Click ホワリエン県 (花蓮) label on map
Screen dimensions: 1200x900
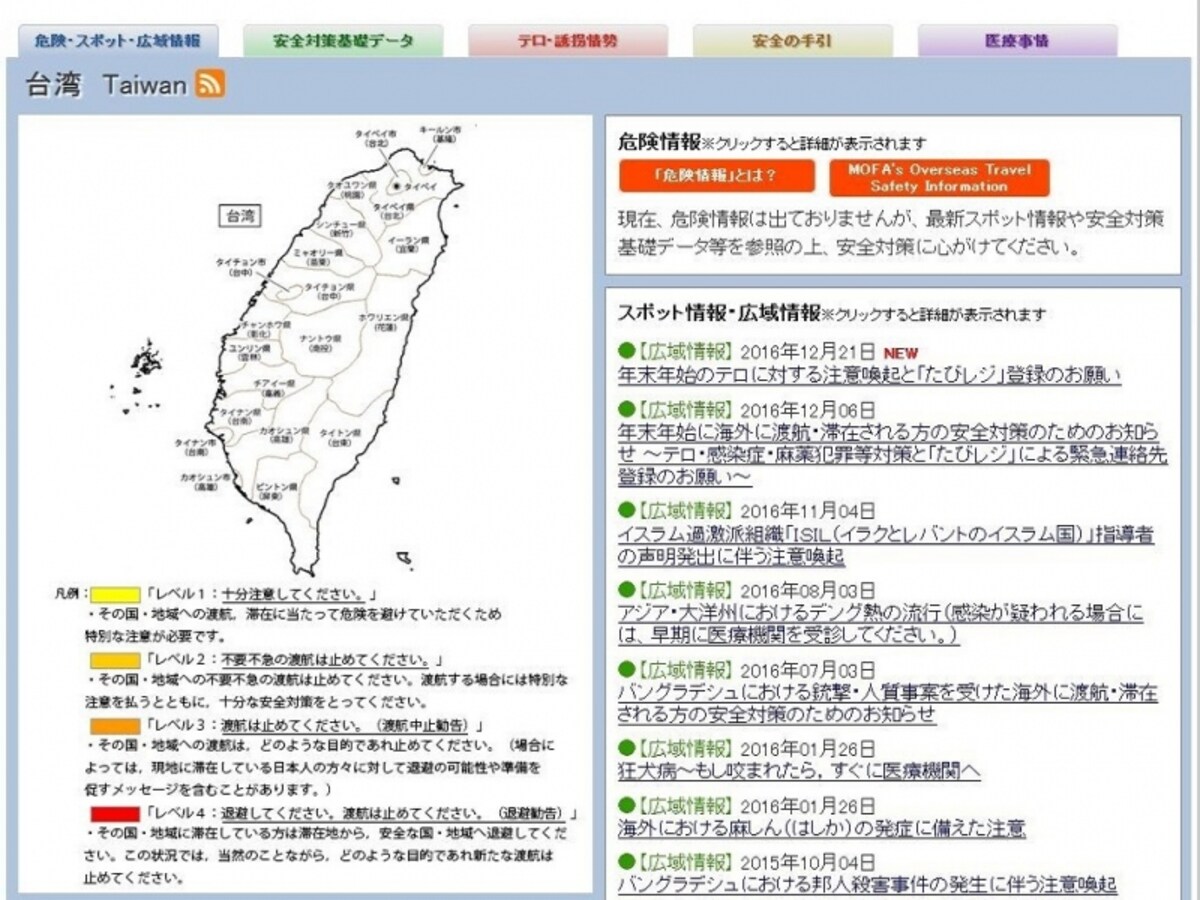click(x=384, y=321)
